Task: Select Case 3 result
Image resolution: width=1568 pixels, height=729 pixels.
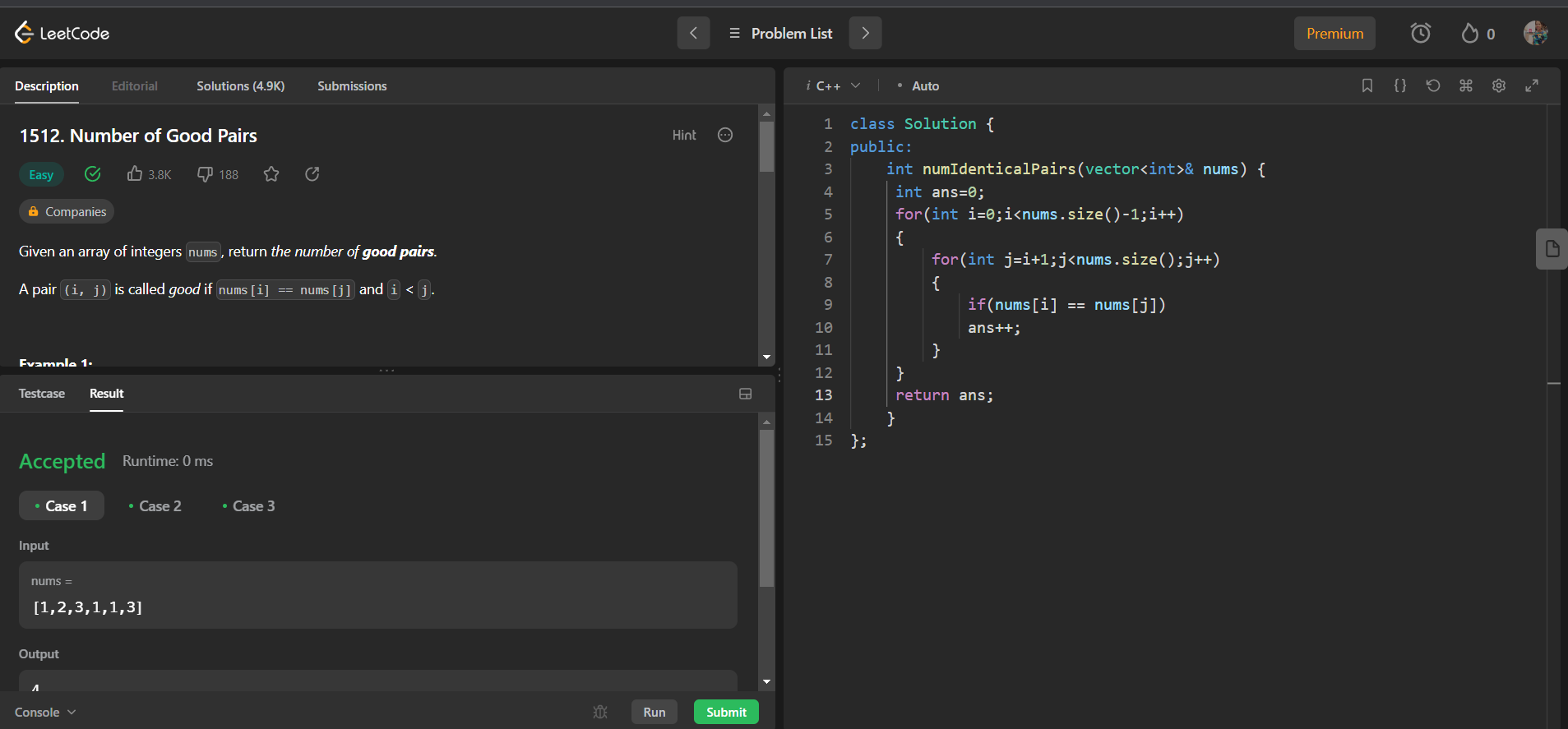Action: [248, 505]
